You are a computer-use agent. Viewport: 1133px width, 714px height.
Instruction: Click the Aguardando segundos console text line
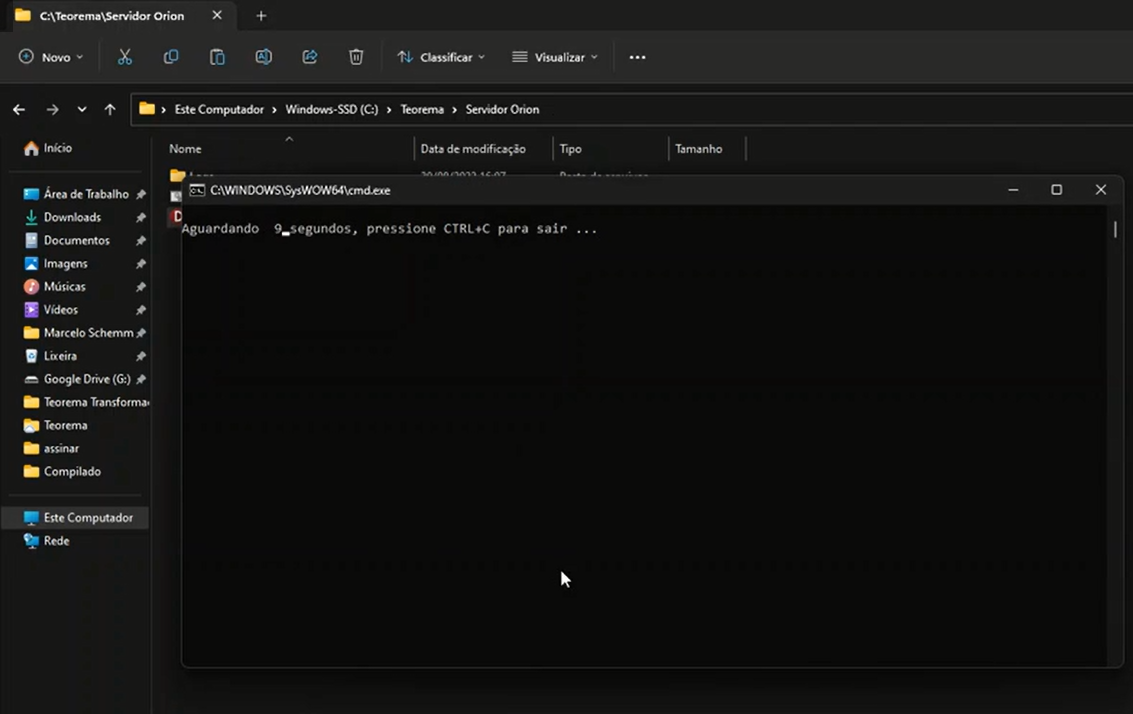[x=389, y=228]
